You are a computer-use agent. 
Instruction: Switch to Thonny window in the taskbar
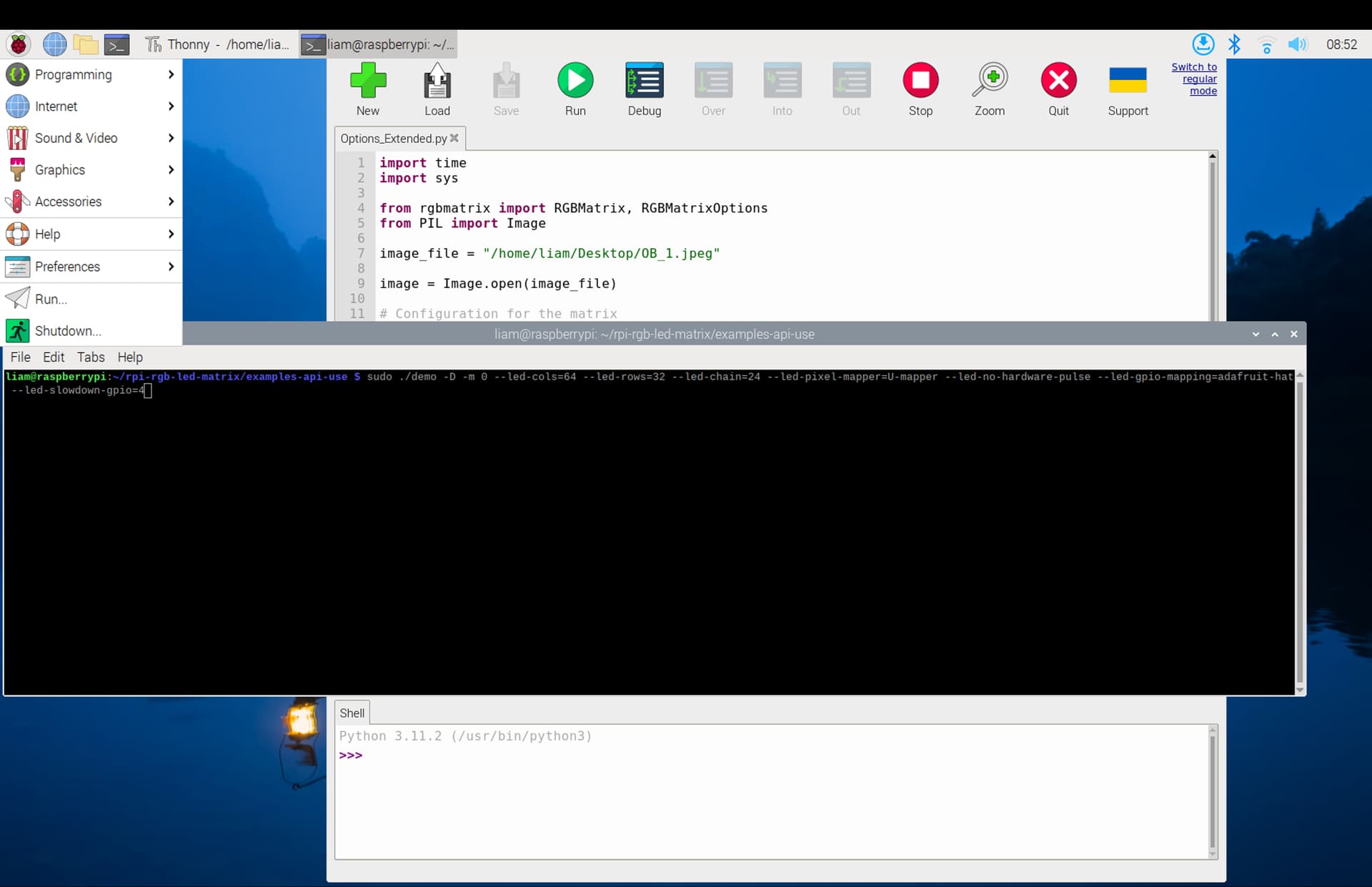(x=219, y=44)
